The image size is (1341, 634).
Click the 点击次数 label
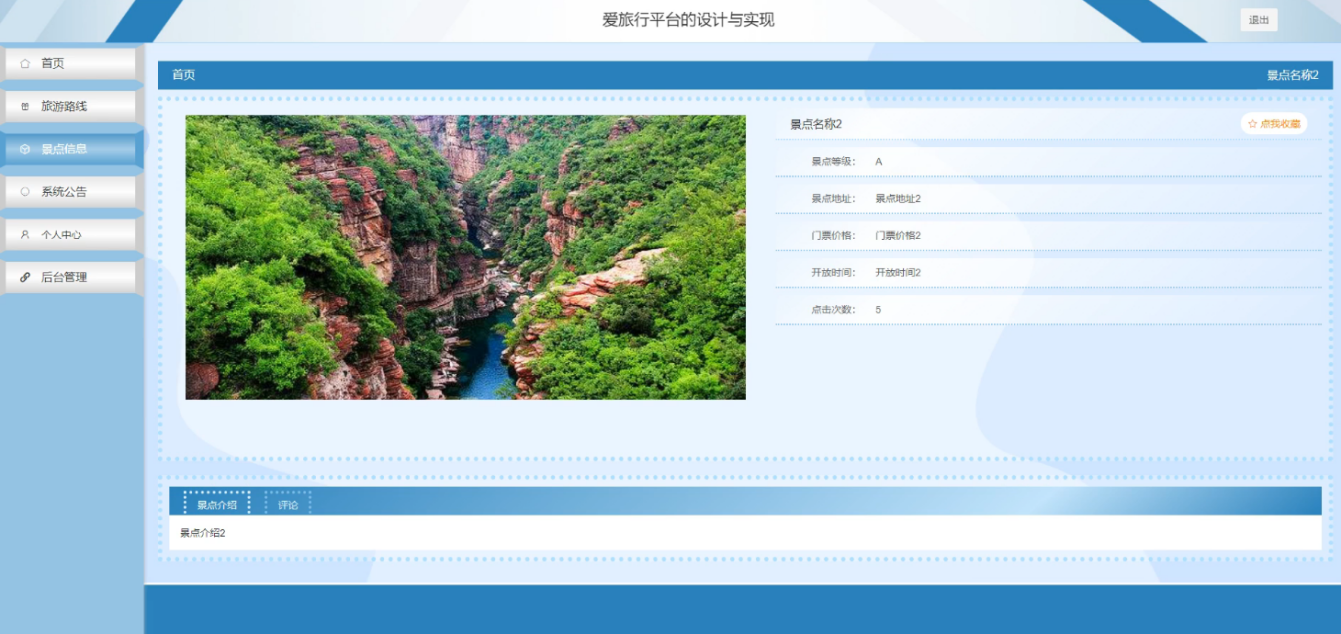click(x=833, y=310)
